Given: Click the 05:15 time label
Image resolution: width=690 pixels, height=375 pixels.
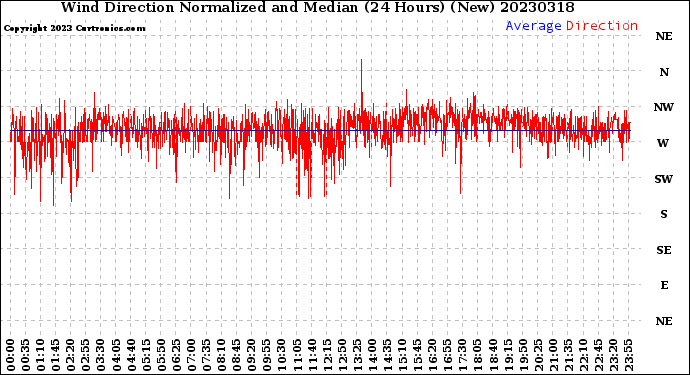Looking at the screenshot, I should click(x=146, y=355).
